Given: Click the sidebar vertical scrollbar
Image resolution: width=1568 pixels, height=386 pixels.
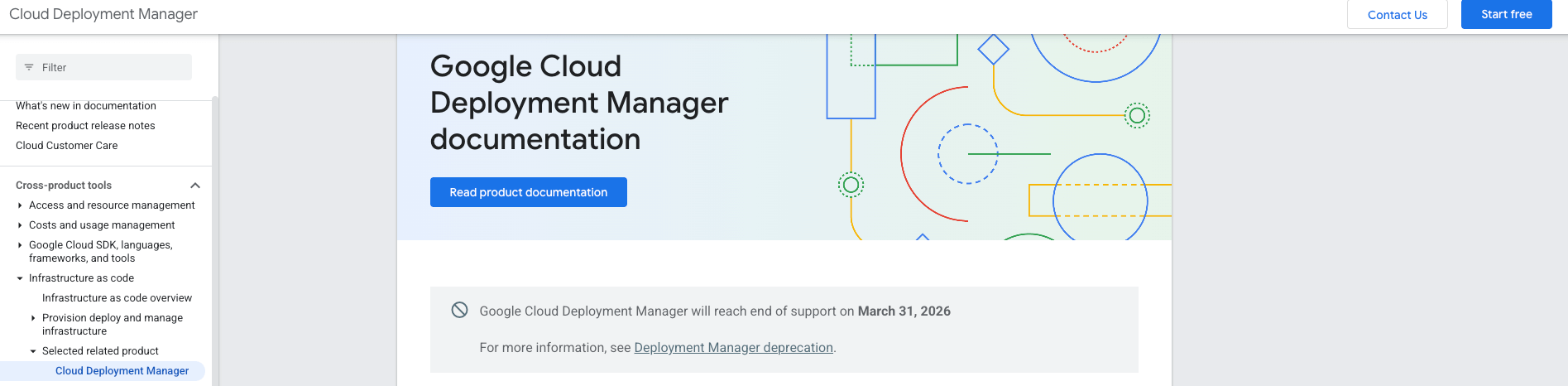Looking at the screenshot, I should 215,240.
